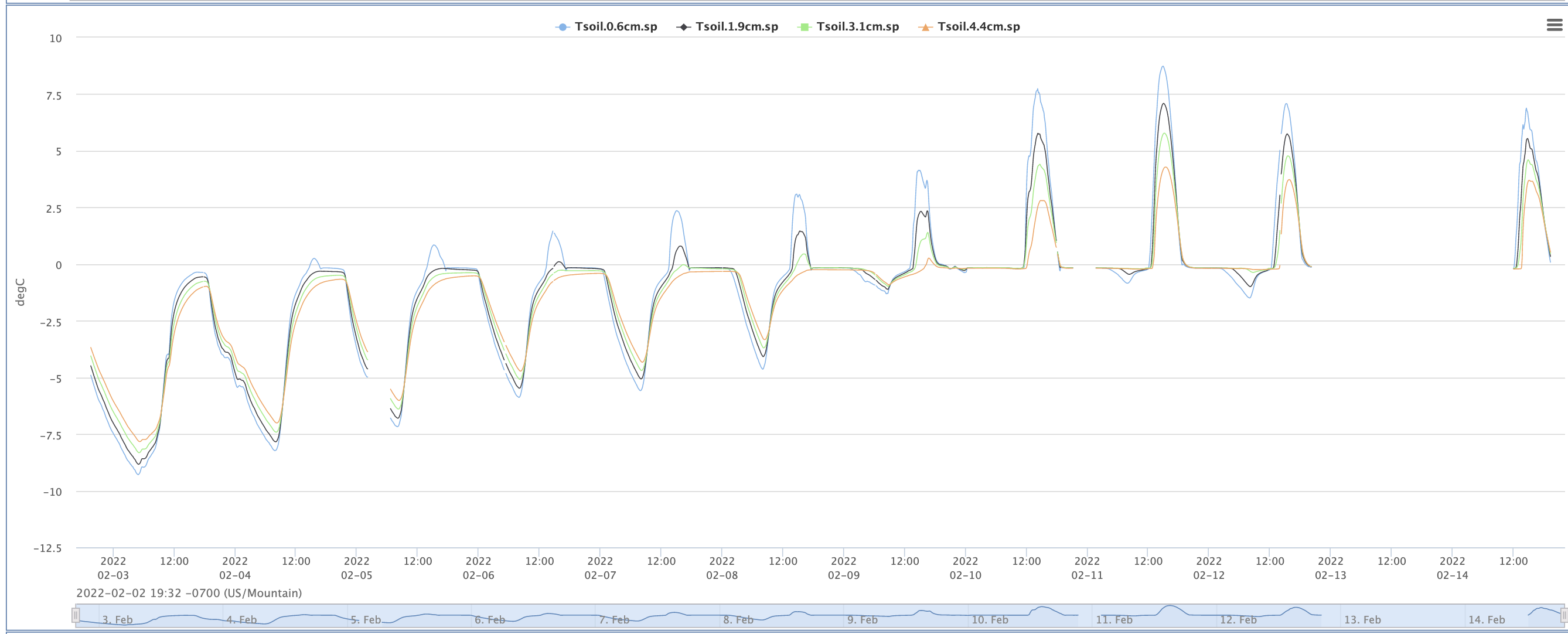Open the chart hamburger context menu

tap(1554, 25)
